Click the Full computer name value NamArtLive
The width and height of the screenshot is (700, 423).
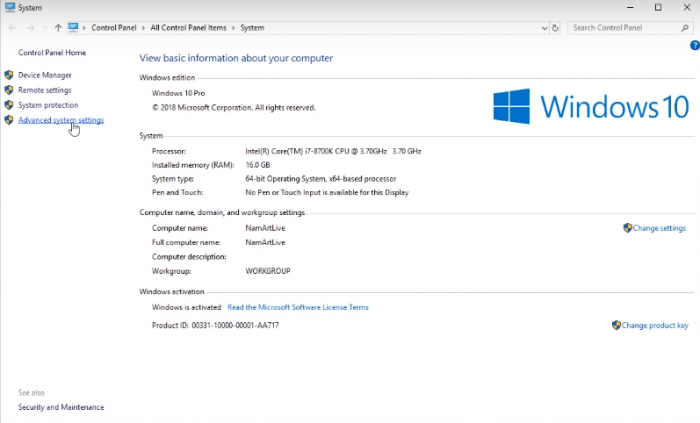tap(265, 242)
